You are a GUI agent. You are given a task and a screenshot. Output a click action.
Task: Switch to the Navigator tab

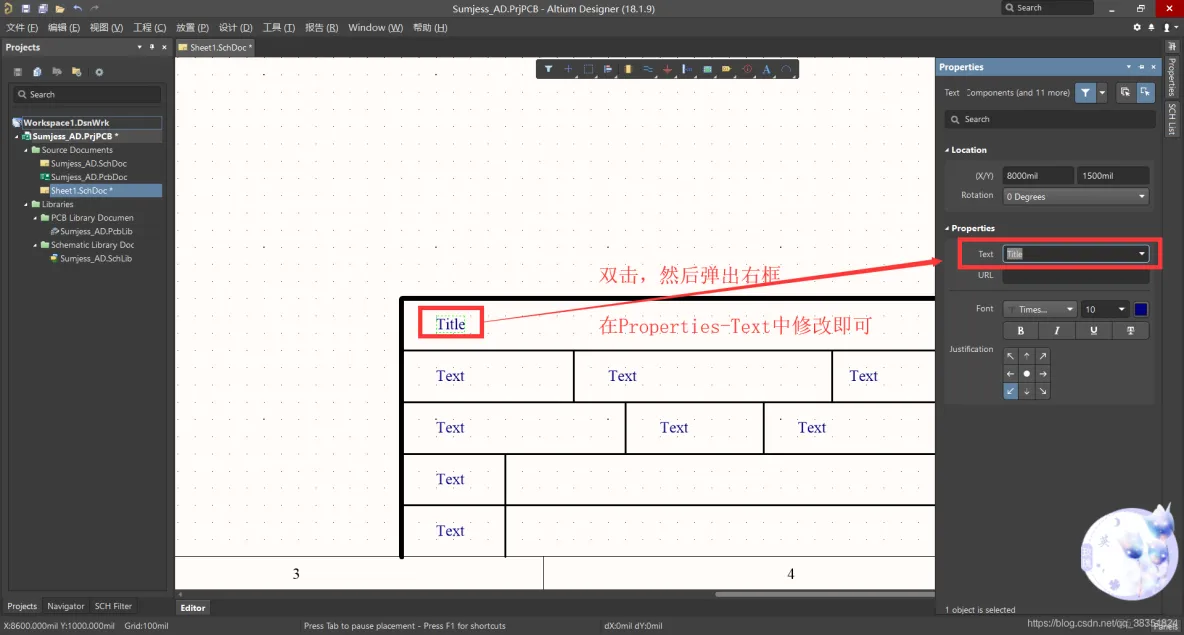pos(66,606)
